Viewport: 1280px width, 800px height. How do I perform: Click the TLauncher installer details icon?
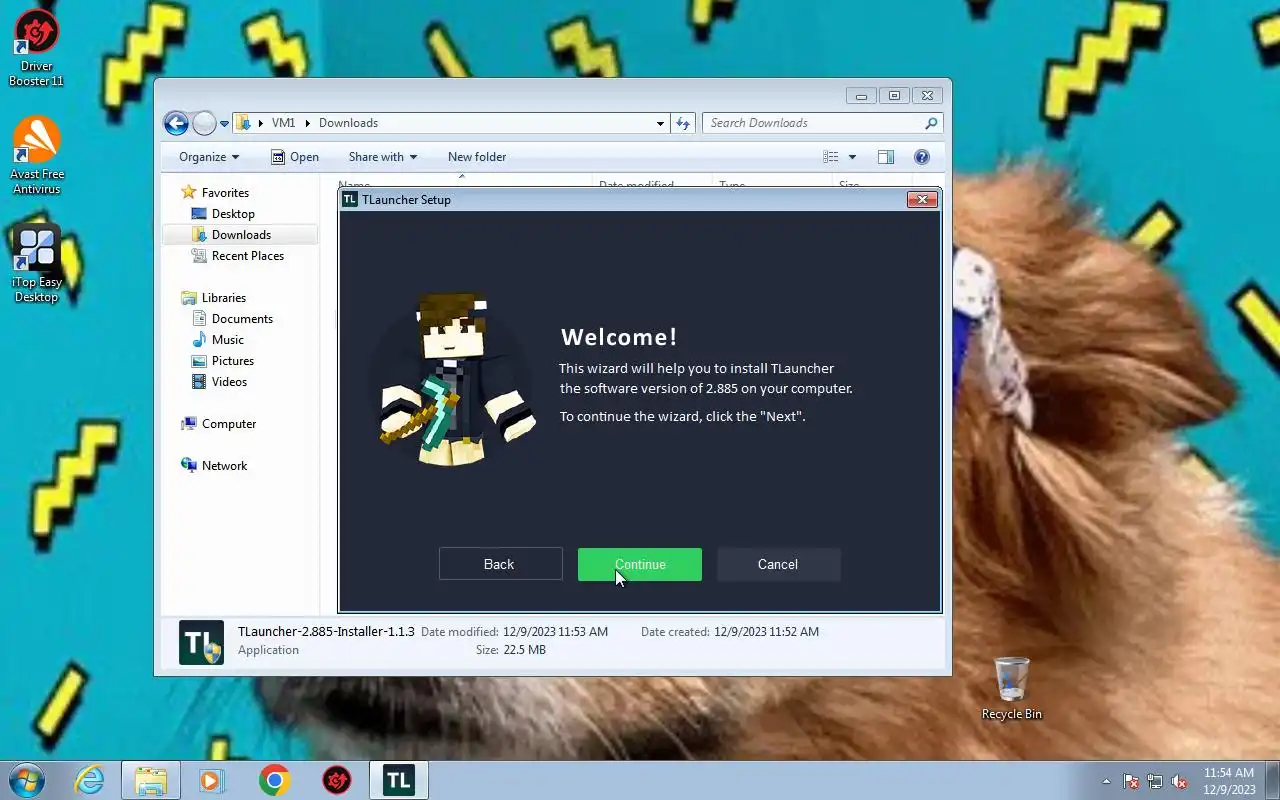point(201,643)
